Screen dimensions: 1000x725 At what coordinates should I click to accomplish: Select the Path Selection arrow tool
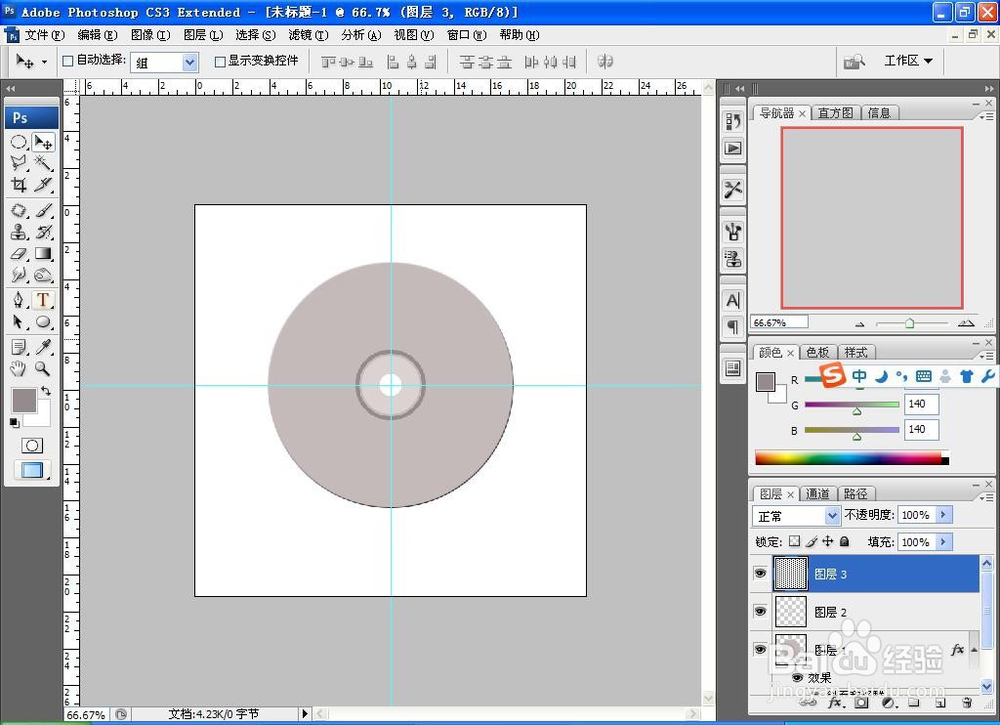click(x=19, y=321)
